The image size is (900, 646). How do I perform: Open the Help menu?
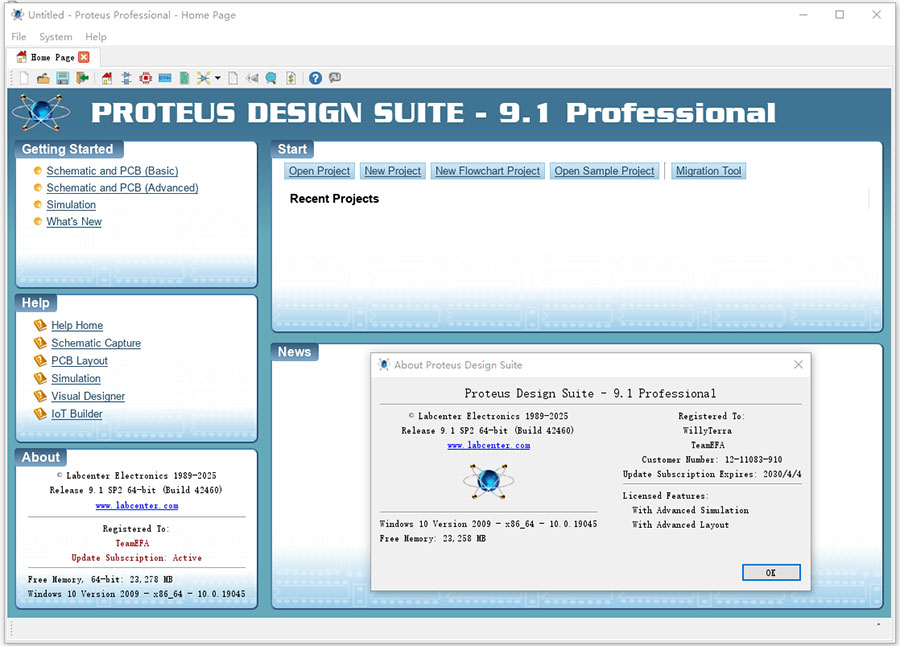[96, 37]
